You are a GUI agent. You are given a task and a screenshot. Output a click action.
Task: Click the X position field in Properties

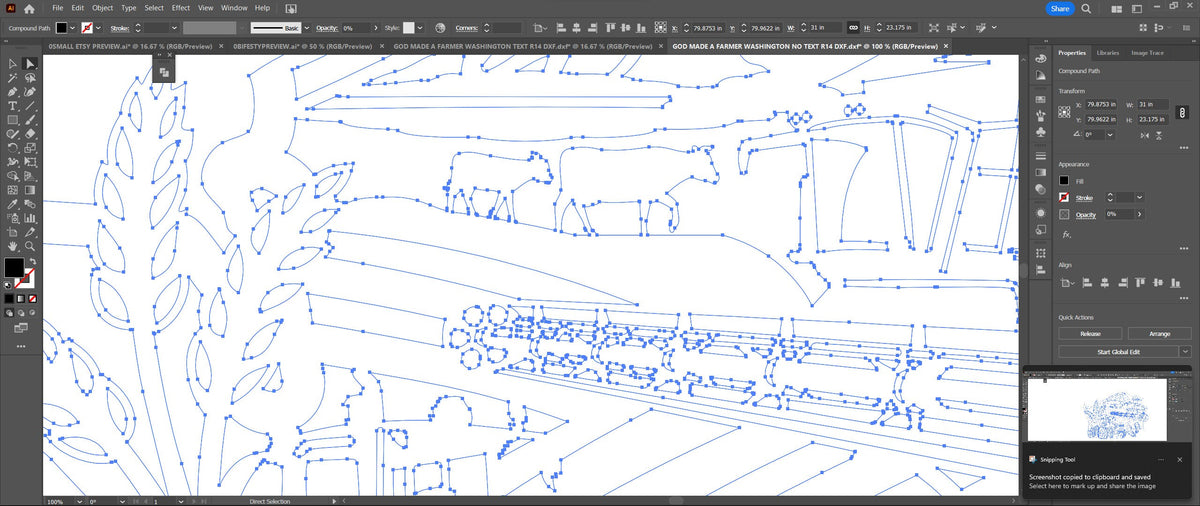tap(1100, 104)
